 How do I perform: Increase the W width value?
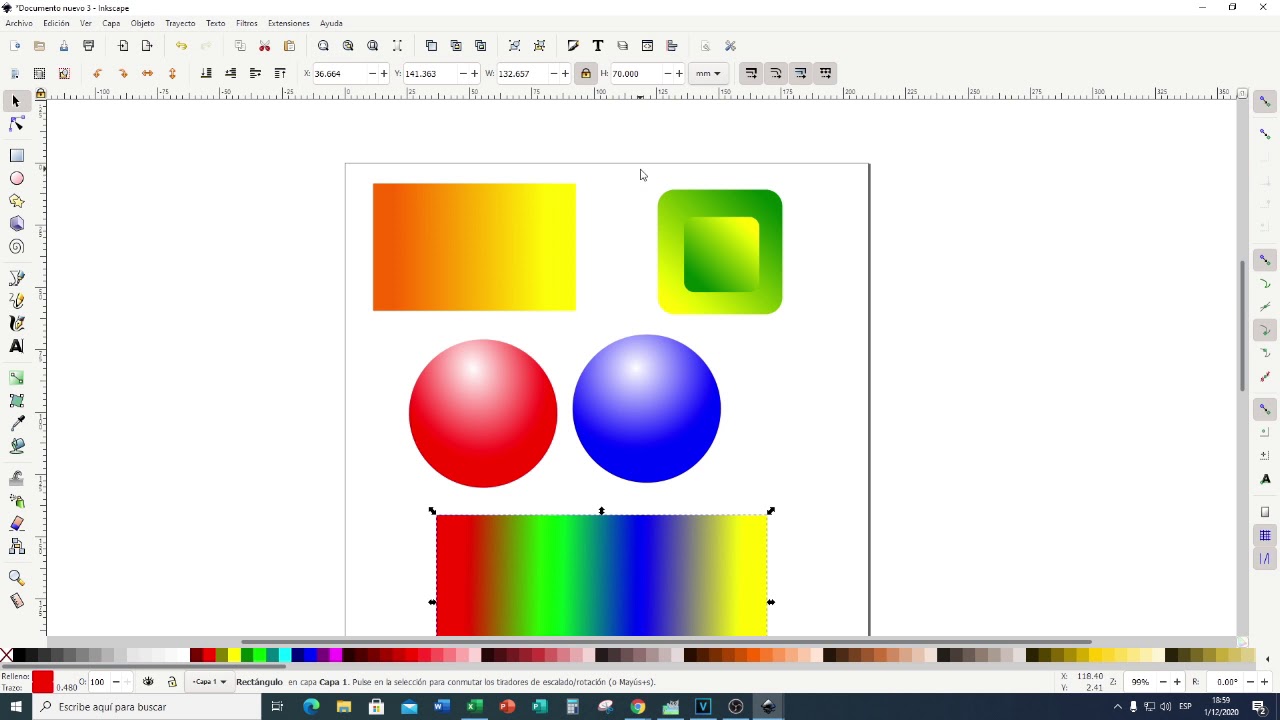tap(566, 73)
